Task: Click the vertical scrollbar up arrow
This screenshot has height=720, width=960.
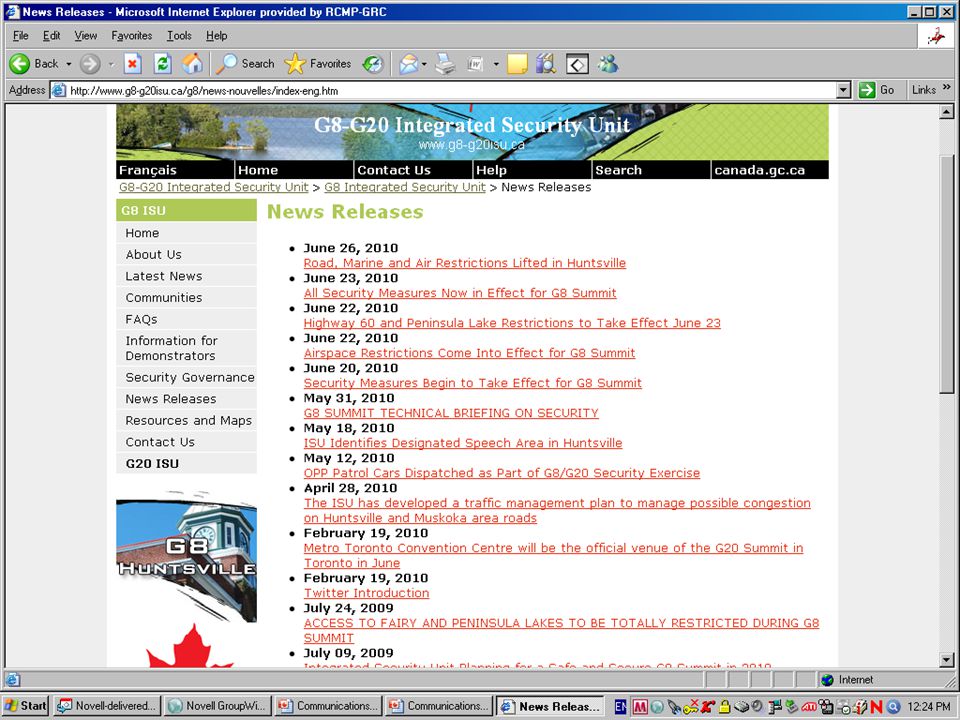Action: click(x=947, y=111)
